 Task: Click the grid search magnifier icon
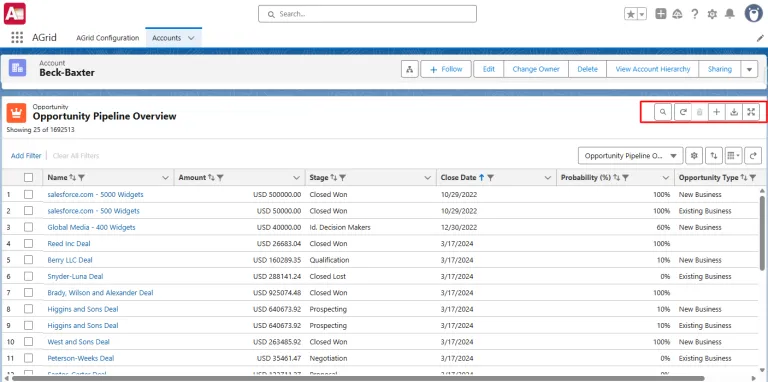click(663, 112)
